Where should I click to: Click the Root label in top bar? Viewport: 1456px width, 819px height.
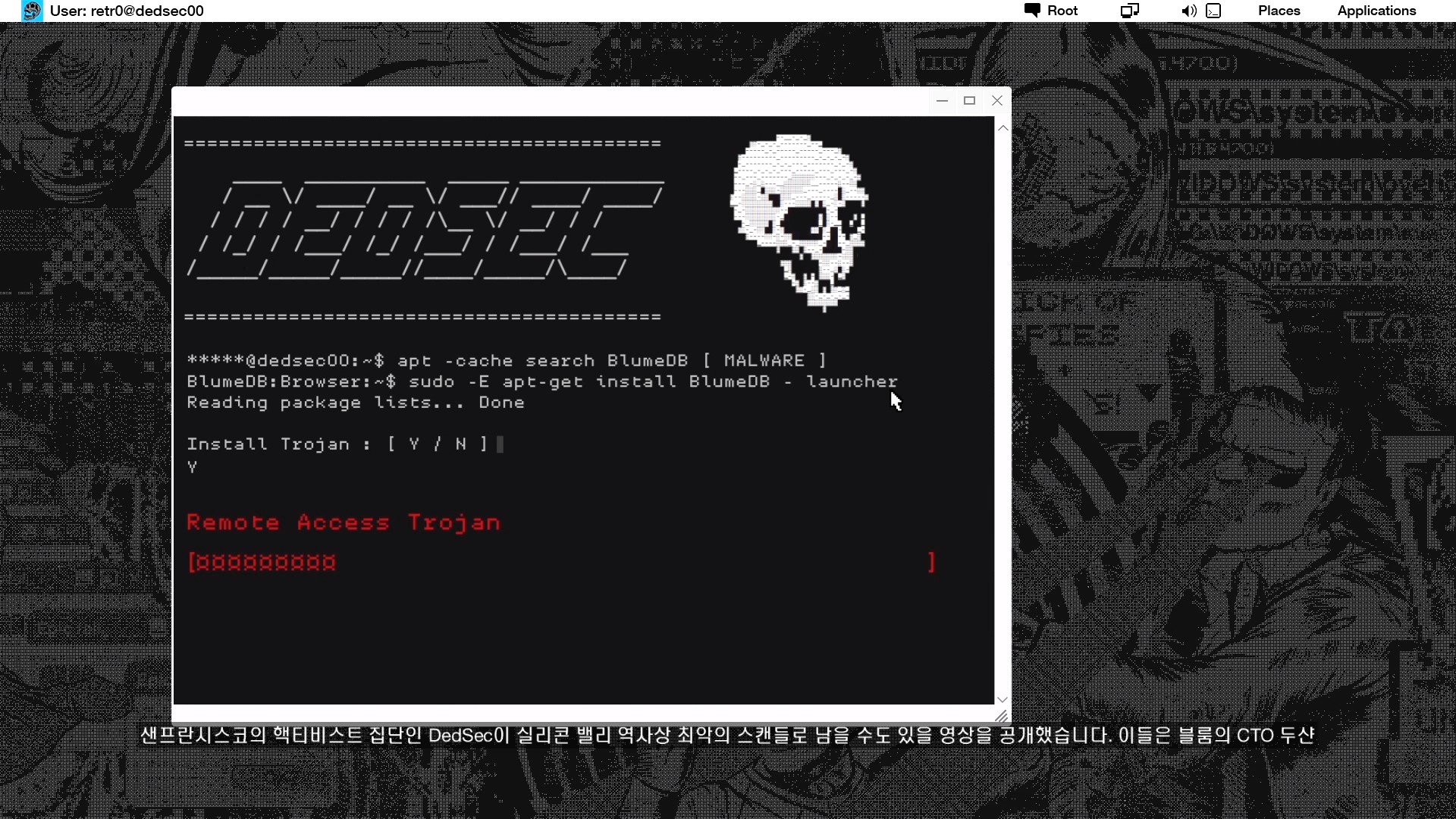coord(1062,11)
